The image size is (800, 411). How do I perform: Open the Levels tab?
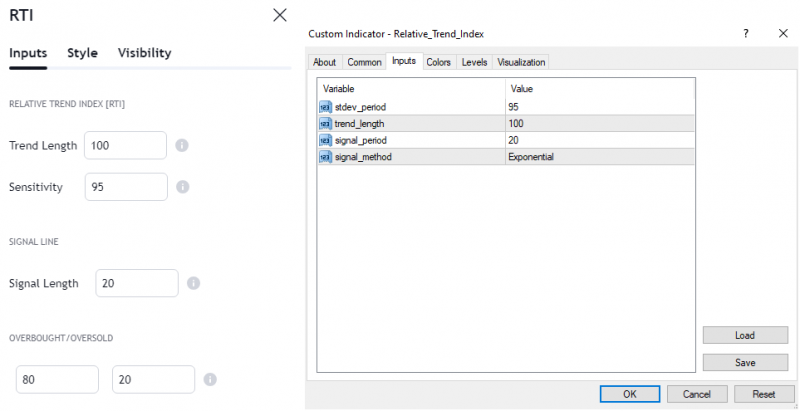pyautogui.click(x=474, y=62)
